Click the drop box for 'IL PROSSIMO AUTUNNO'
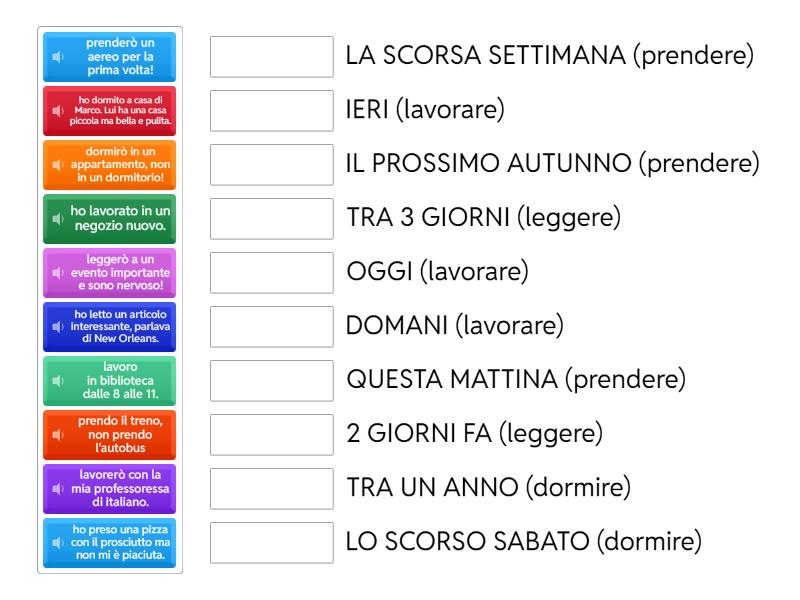The image size is (800, 600). pos(272,165)
